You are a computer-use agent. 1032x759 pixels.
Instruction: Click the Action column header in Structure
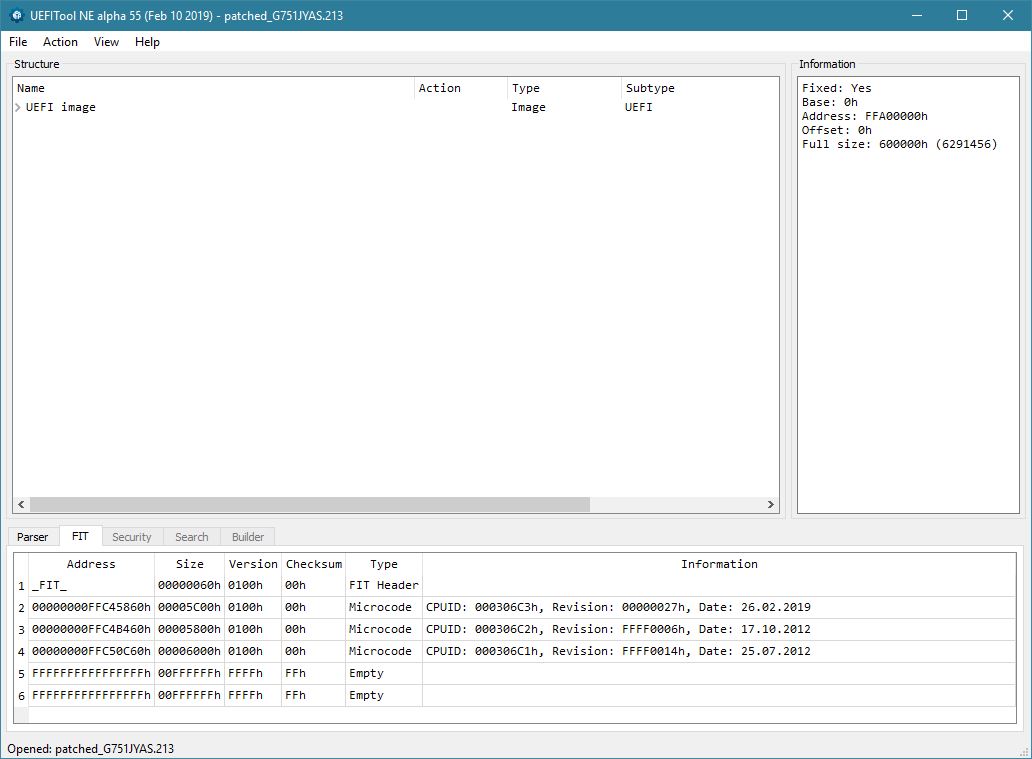461,88
